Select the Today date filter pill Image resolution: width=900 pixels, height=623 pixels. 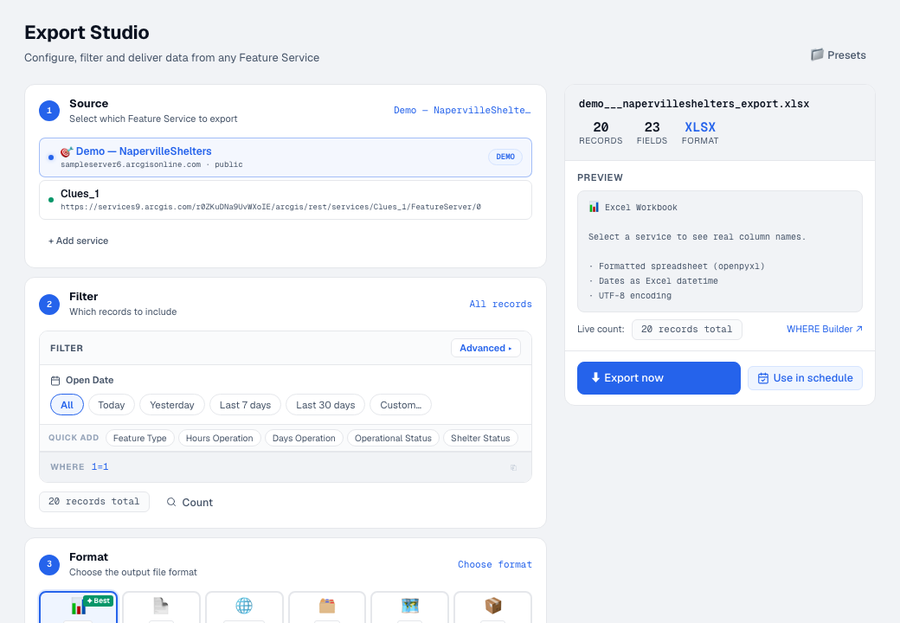(111, 405)
